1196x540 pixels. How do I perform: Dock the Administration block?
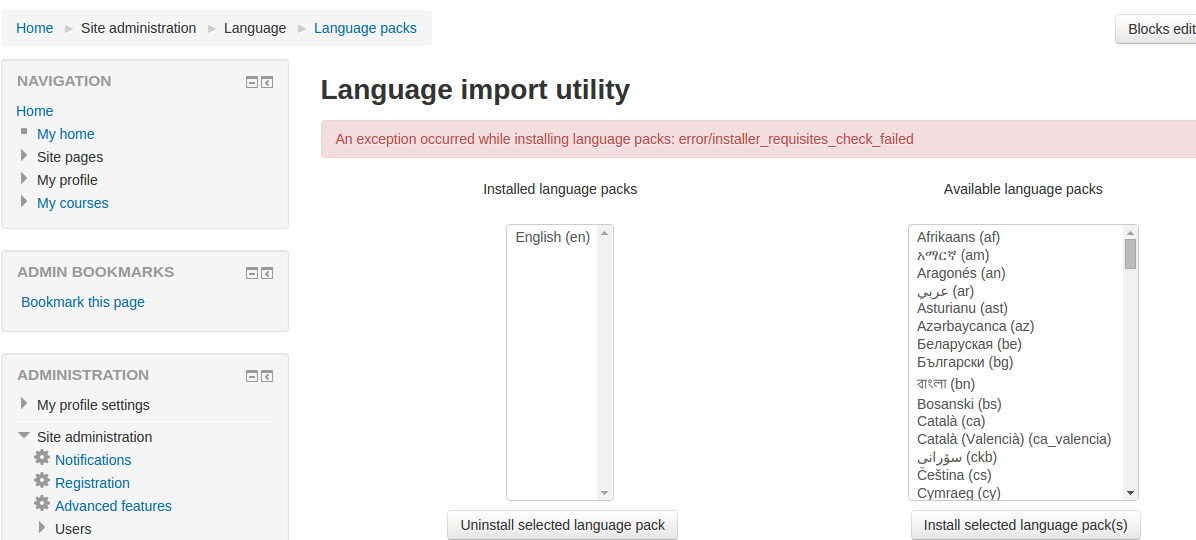pyautogui.click(x=267, y=376)
